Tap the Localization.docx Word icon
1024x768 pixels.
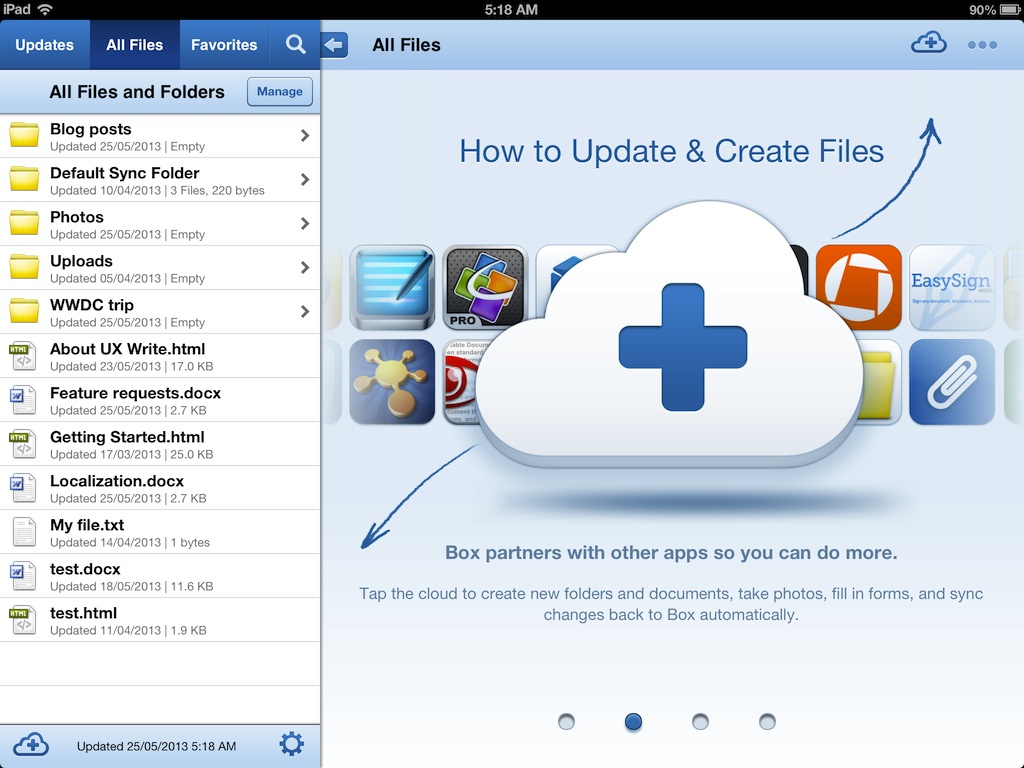[23, 488]
